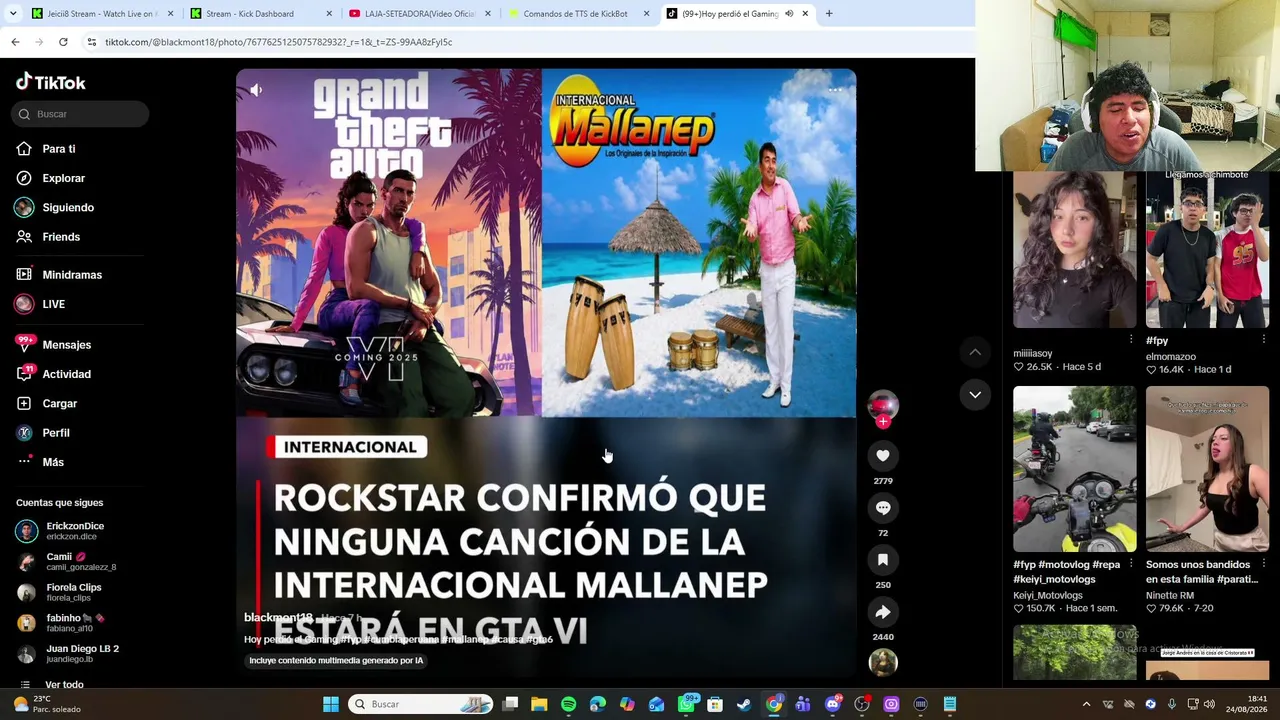Expand followed accounts with Ver todo

pos(64,685)
